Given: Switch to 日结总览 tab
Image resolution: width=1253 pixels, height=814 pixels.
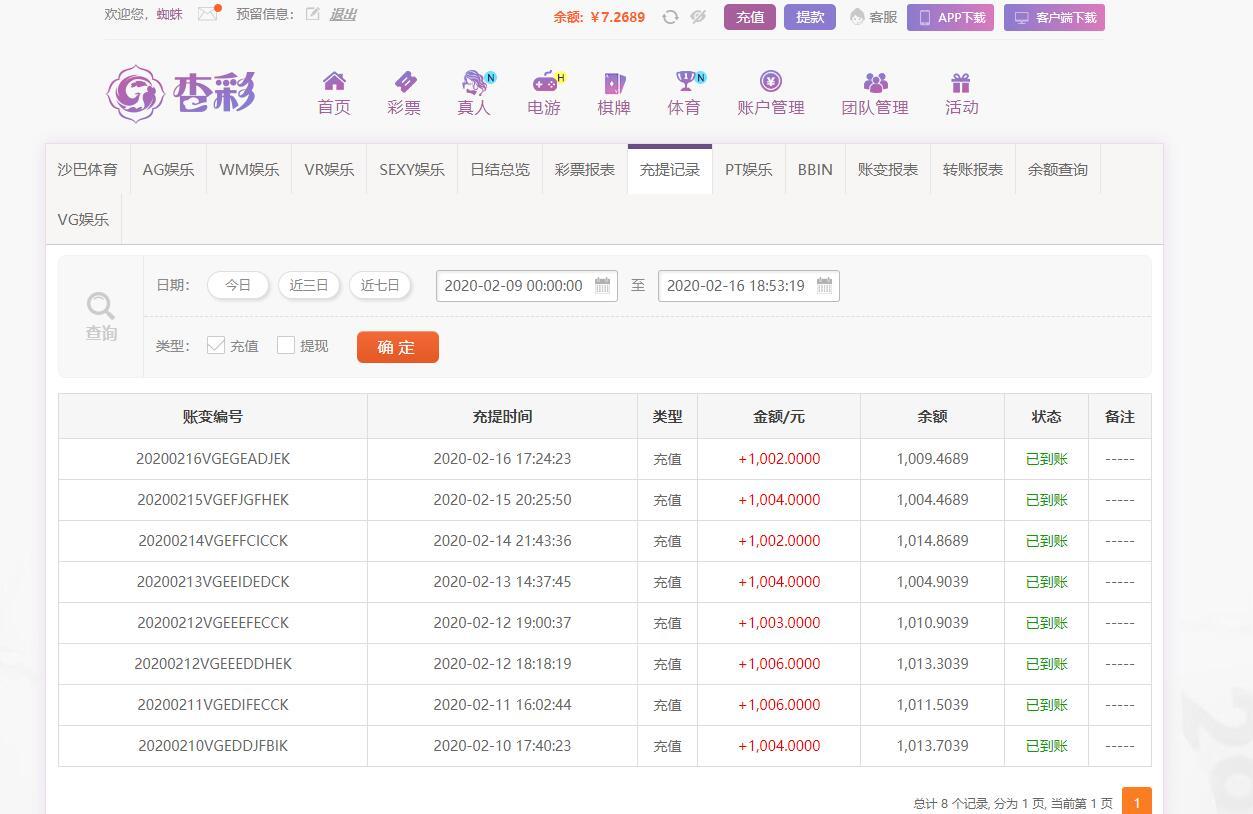Looking at the screenshot, I should (x=500, y=169).
